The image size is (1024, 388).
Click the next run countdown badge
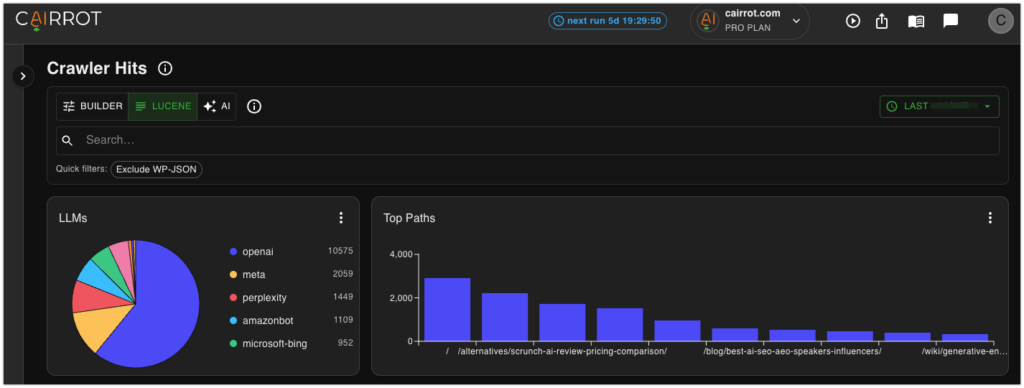[x=607, y=21]
